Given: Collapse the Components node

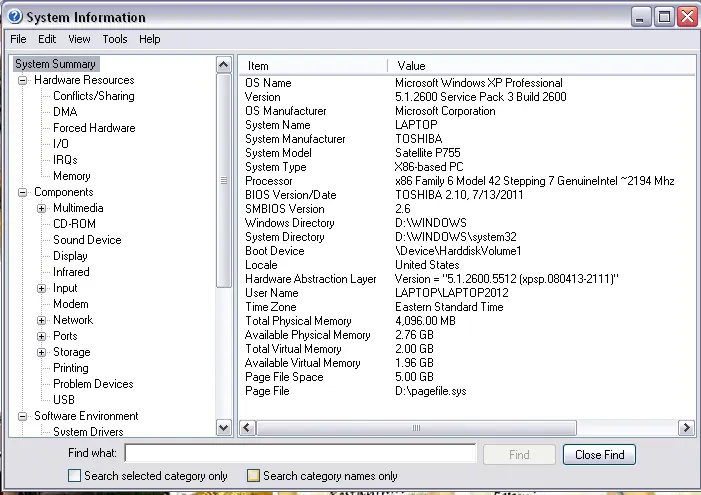Looking at the screenshot, I should (22, 193).
